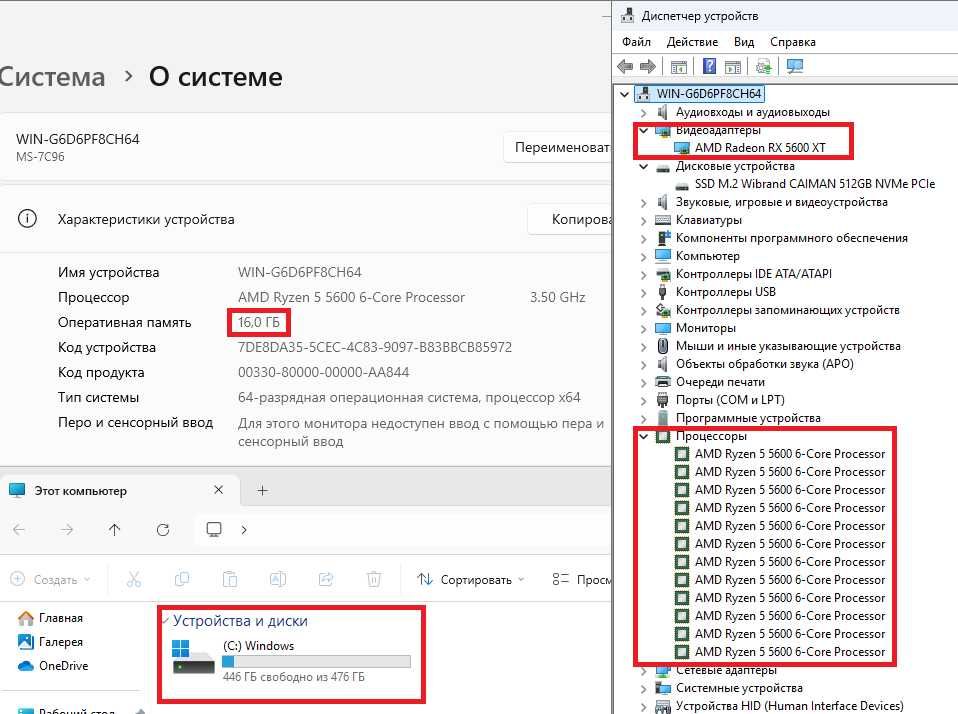The image size is (958, 714).
Task: Open Главная in Explorer sidebar
Action: 51,618
